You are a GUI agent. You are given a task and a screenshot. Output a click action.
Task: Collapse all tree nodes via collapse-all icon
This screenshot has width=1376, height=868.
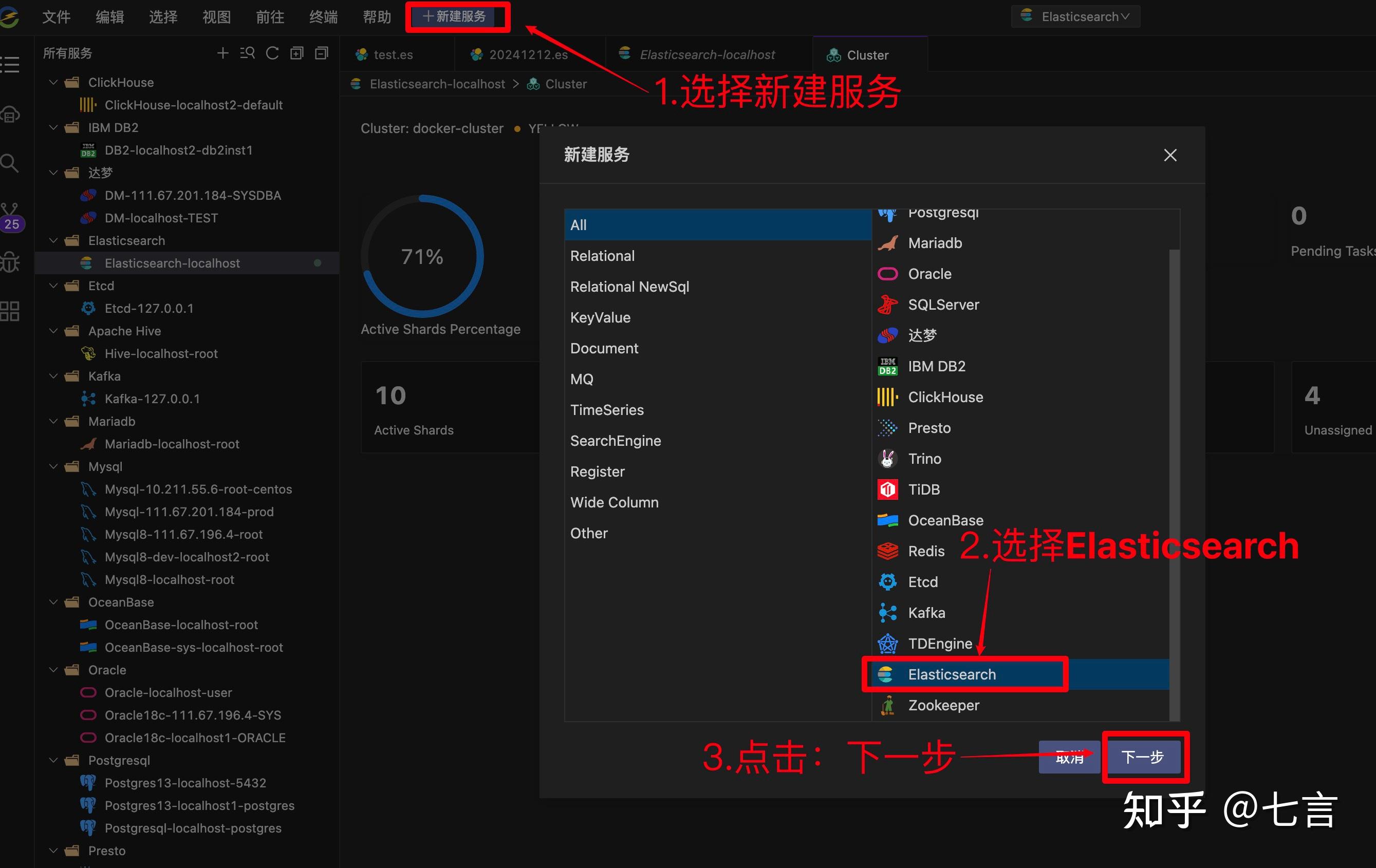(322, 53)
